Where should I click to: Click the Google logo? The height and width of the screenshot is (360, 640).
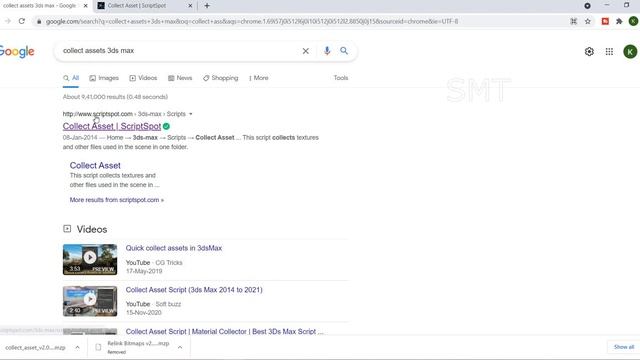17,51
